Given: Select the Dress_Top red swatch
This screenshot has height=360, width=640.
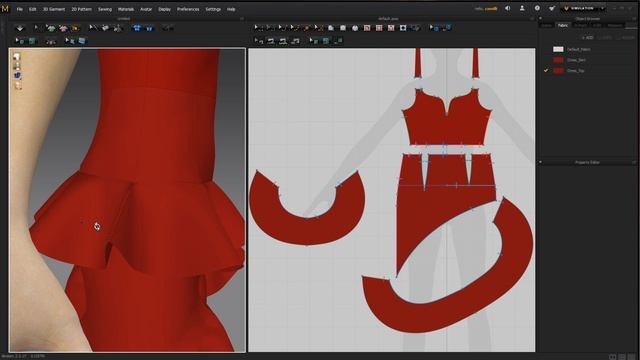Looking at the screenshot, I should [x=558, y=71].
